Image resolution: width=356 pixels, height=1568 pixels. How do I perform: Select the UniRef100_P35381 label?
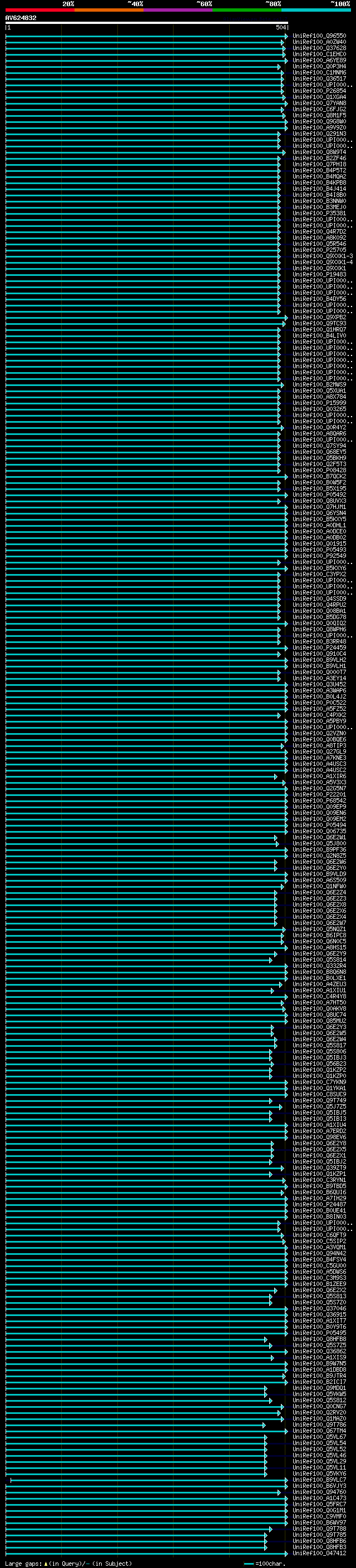319,213
